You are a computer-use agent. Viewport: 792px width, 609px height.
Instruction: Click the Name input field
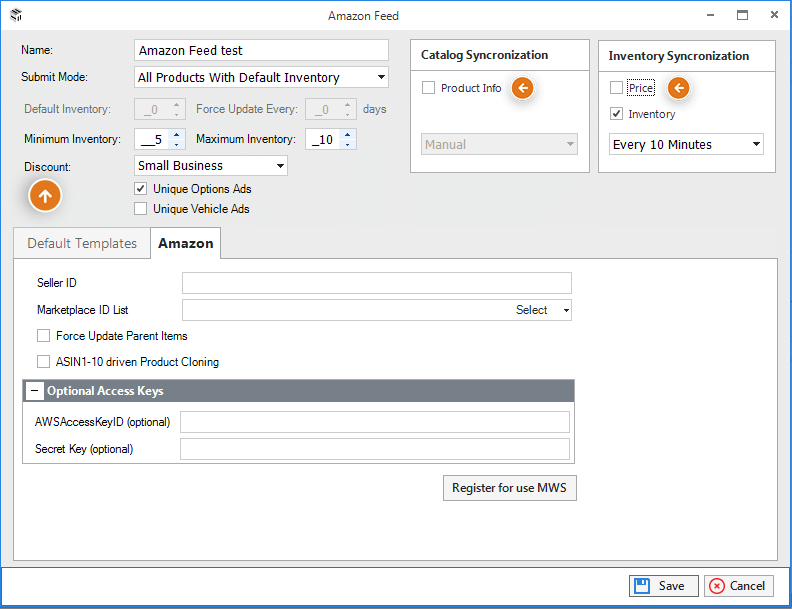[x=261, y=50]
